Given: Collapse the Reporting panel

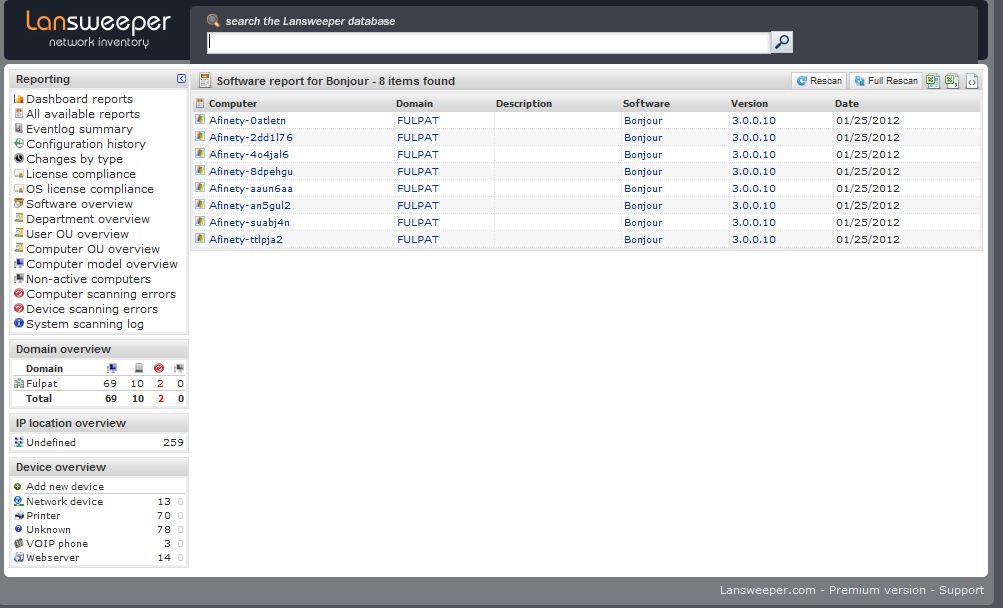Looking at the screenshot, I should [x=181, y=78].
